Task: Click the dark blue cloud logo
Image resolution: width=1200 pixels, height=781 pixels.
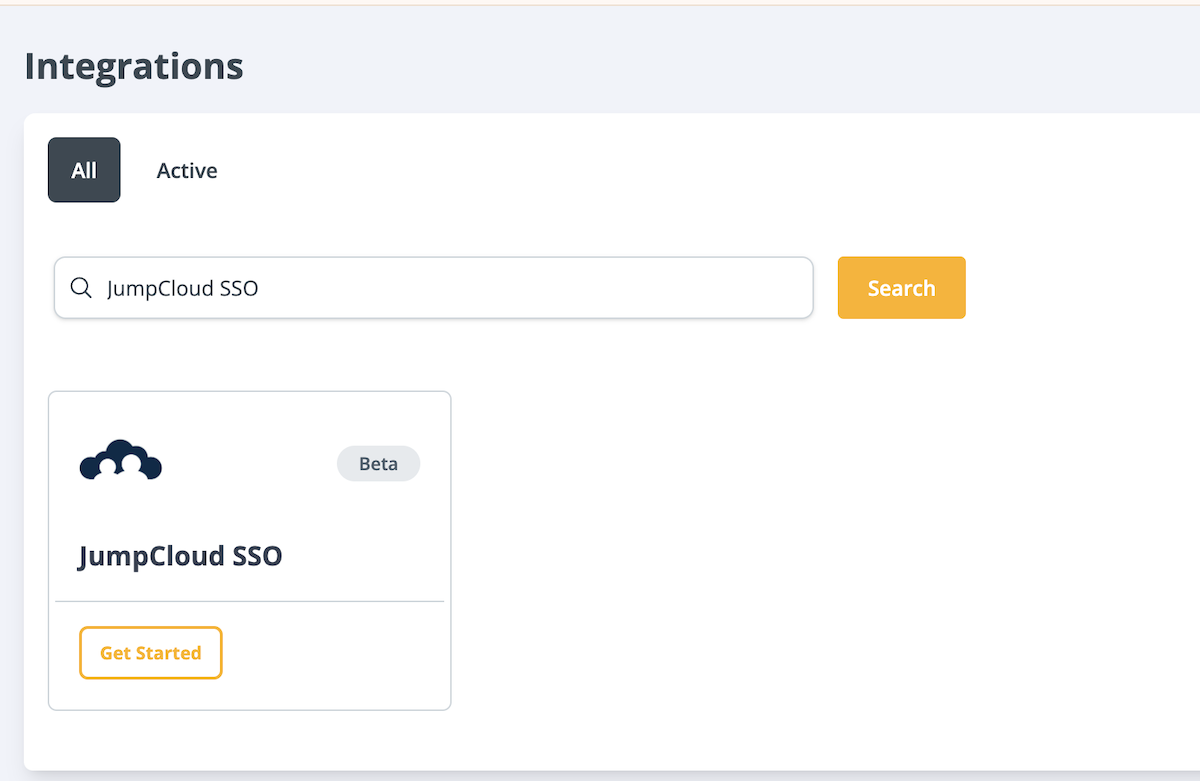Action: pos(121,461)
